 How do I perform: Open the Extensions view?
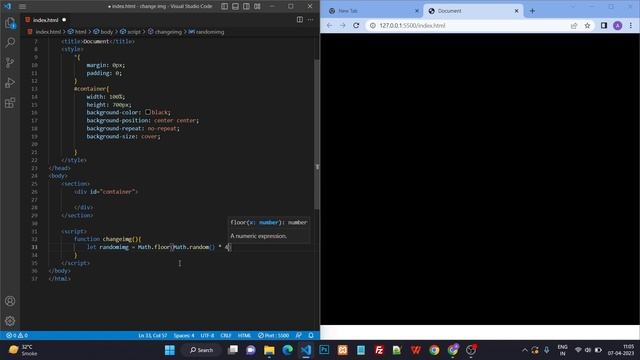point(10,102)
